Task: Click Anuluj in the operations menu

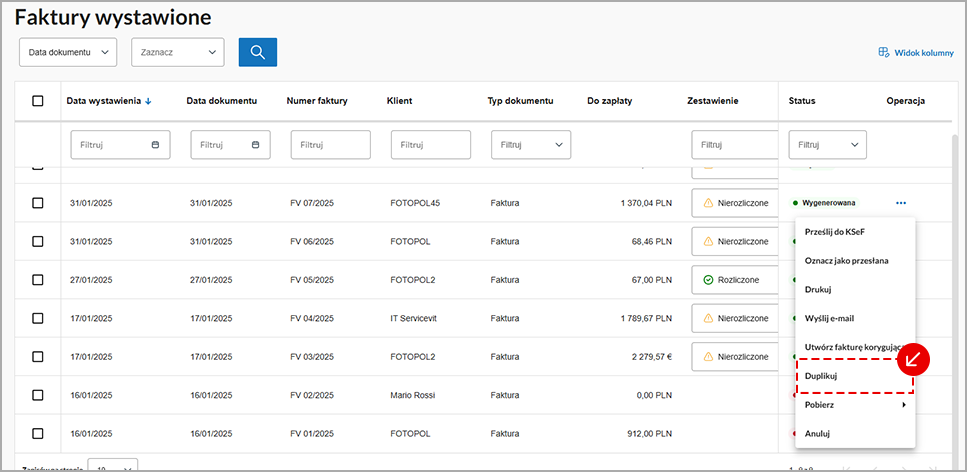Action: pos(817,434)
